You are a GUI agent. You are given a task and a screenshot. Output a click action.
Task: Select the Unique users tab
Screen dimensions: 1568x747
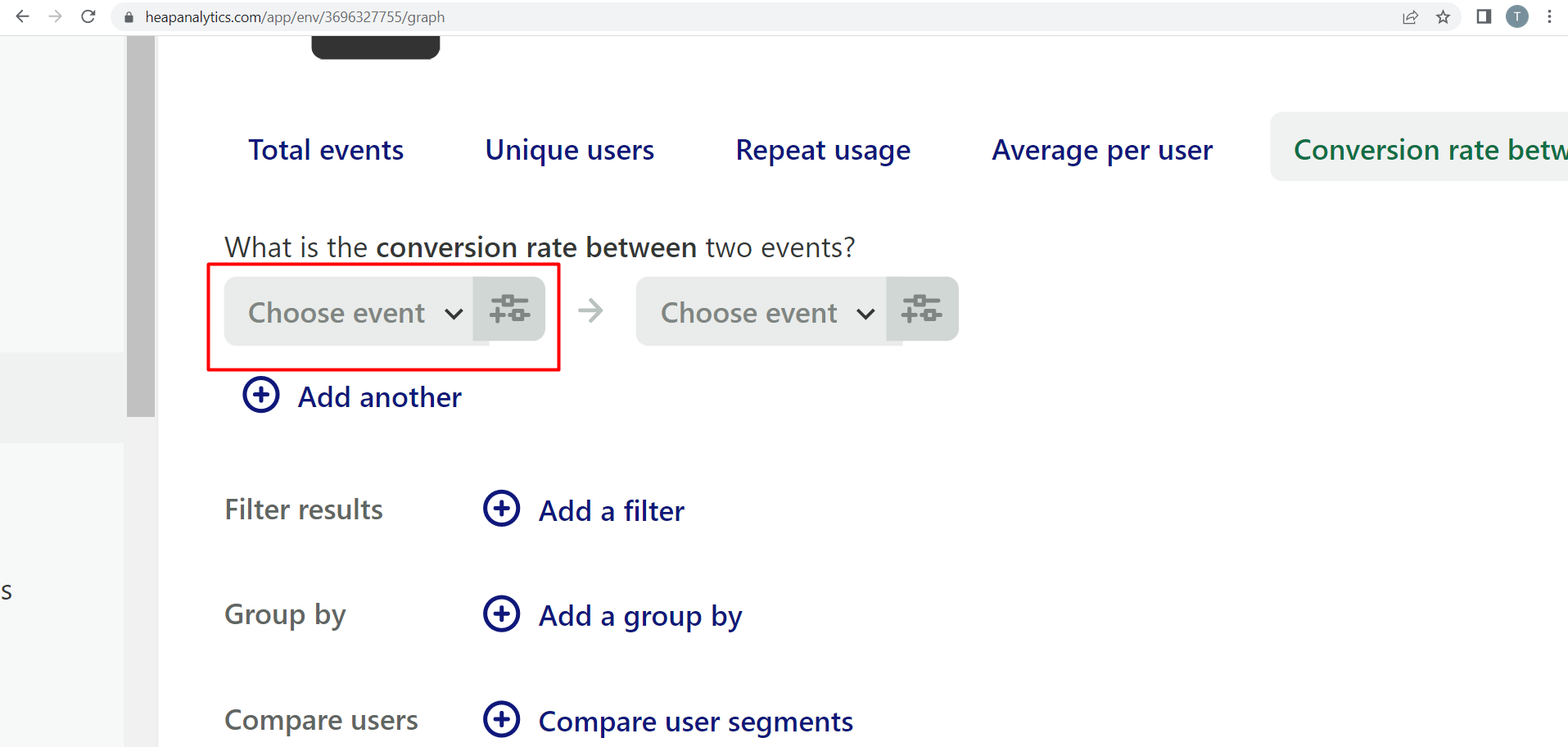(570, 150)
